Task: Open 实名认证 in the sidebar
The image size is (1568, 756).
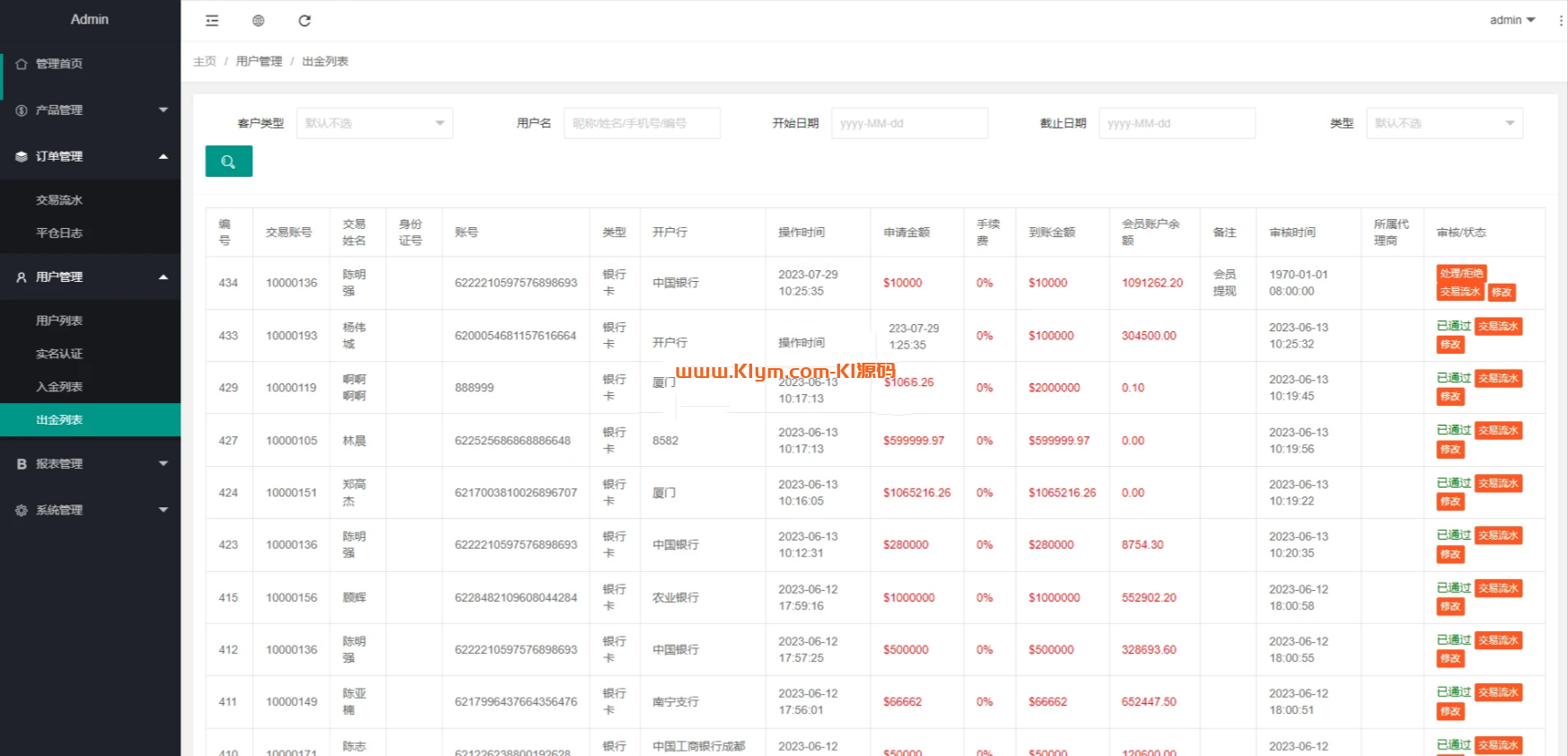Action: click(x=59, y=354)
